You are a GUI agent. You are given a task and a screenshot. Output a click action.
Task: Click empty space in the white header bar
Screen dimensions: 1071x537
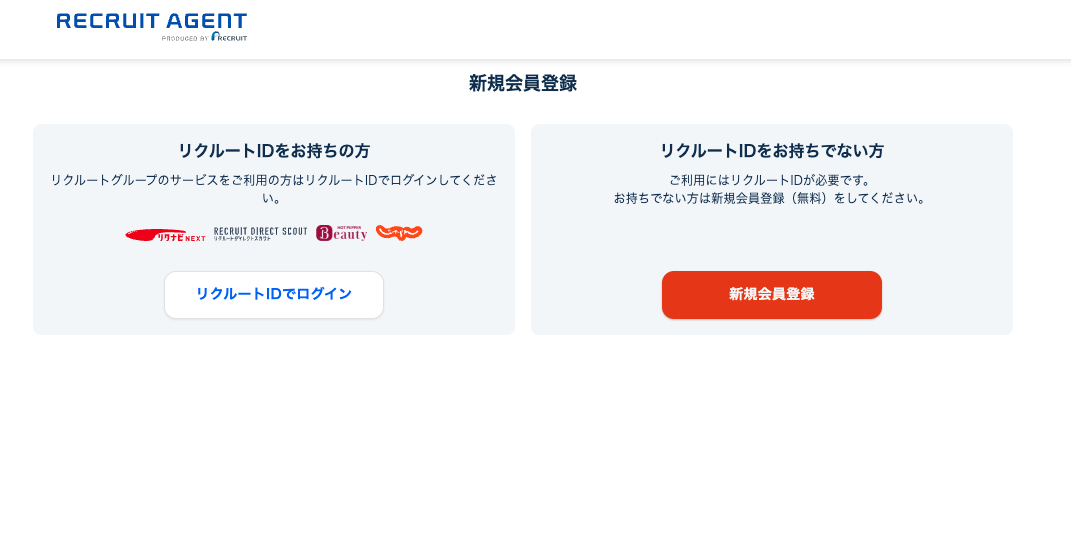[x=650, y=28]
